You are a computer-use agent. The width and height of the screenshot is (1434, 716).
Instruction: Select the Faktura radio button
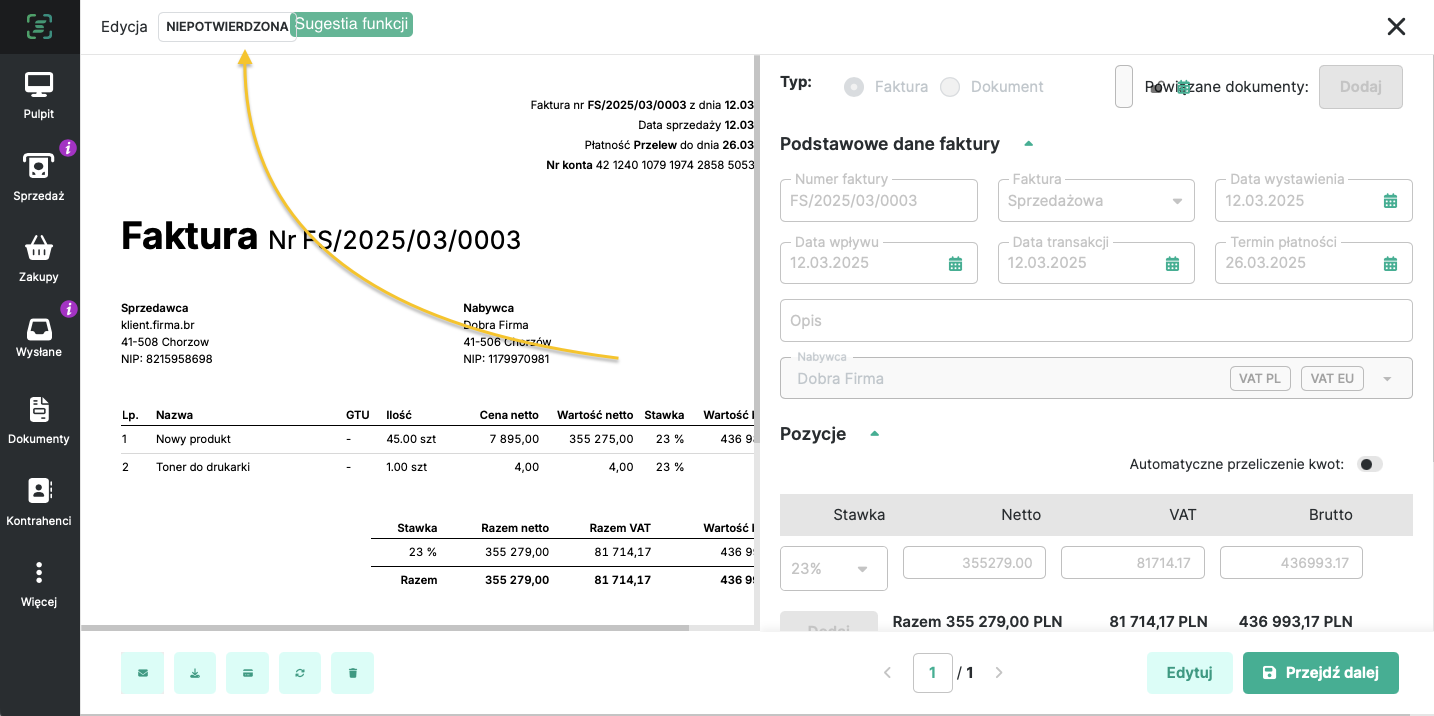[x=854, y=87]
